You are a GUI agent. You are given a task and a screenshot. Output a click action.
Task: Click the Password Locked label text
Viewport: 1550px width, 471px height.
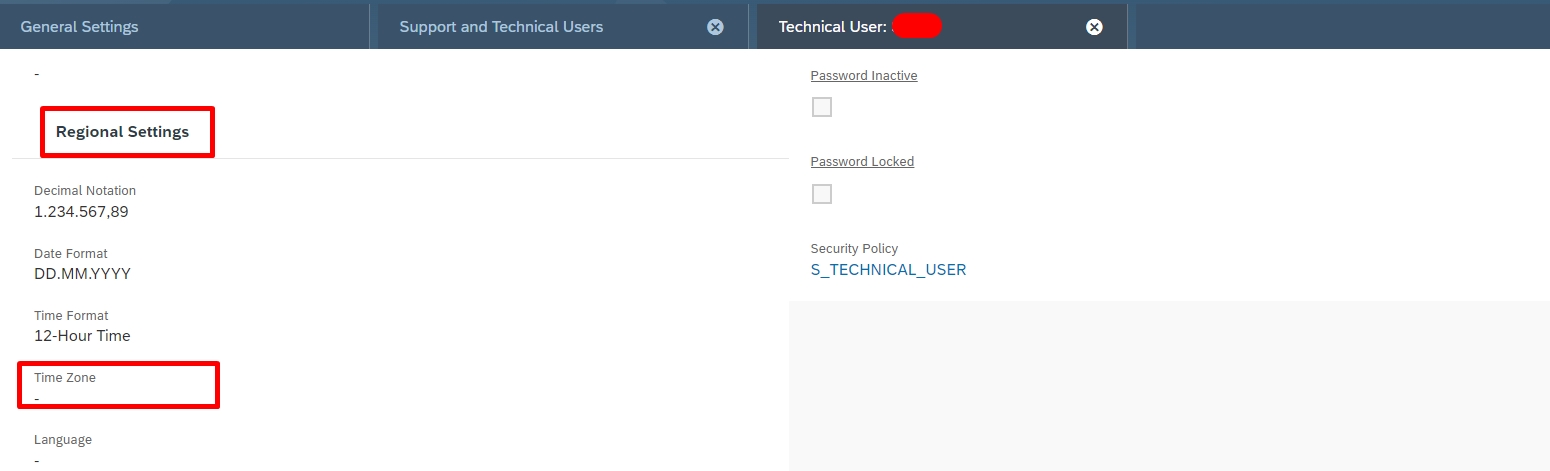click(862, 162)
